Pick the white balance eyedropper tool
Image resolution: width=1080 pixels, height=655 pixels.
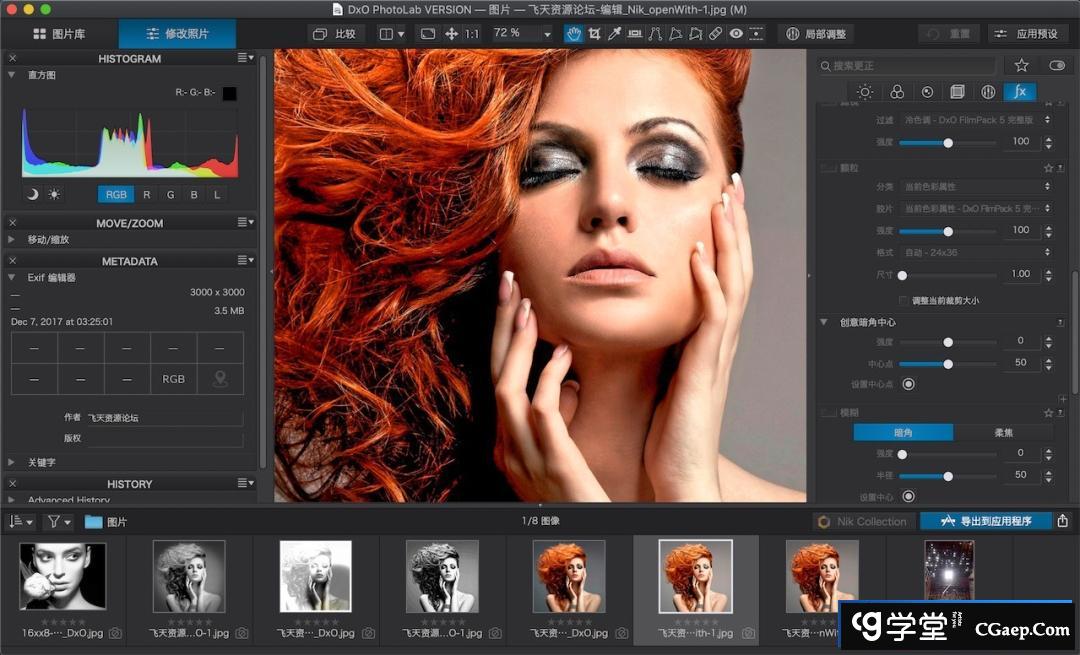(x=615, y=34)
